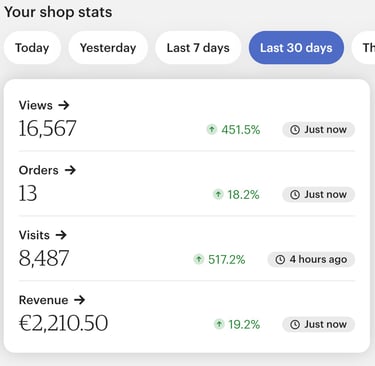Click the arrow icon next to Orders
Screen dimensions: 375x366
point(70,170)
